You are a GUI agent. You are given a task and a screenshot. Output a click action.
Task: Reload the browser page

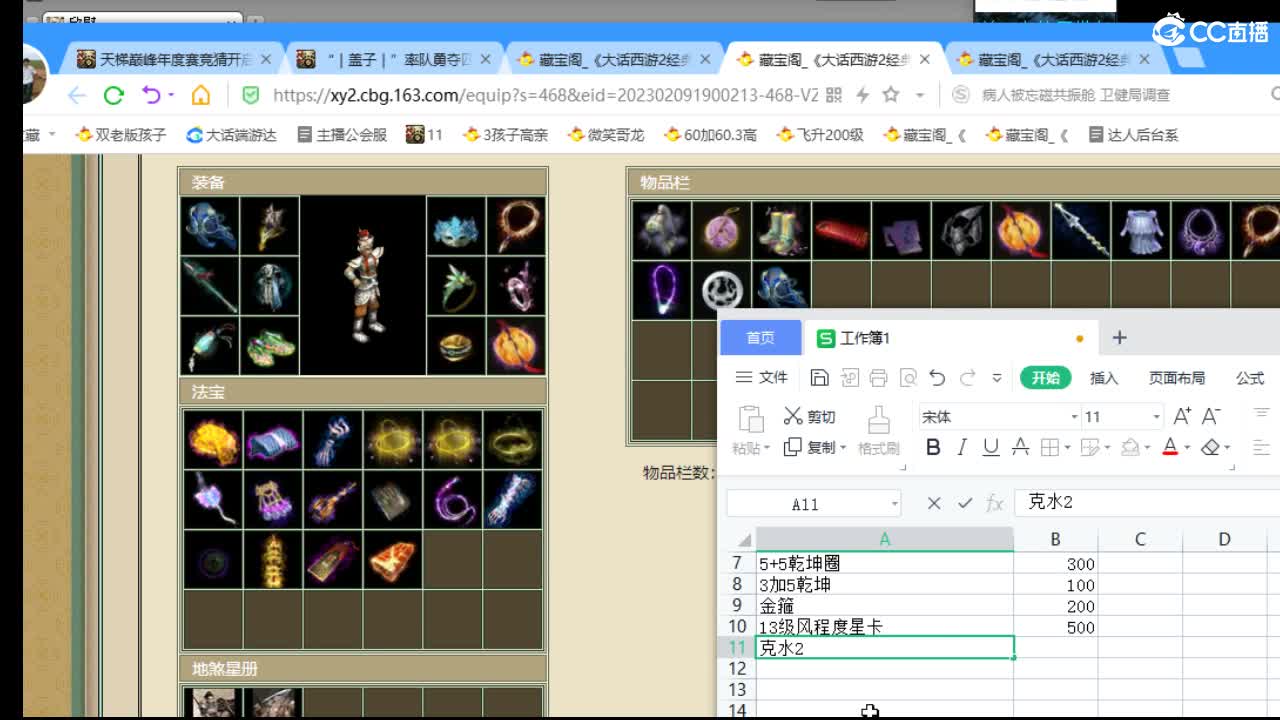pyautogui.click(x=114, y=95)
